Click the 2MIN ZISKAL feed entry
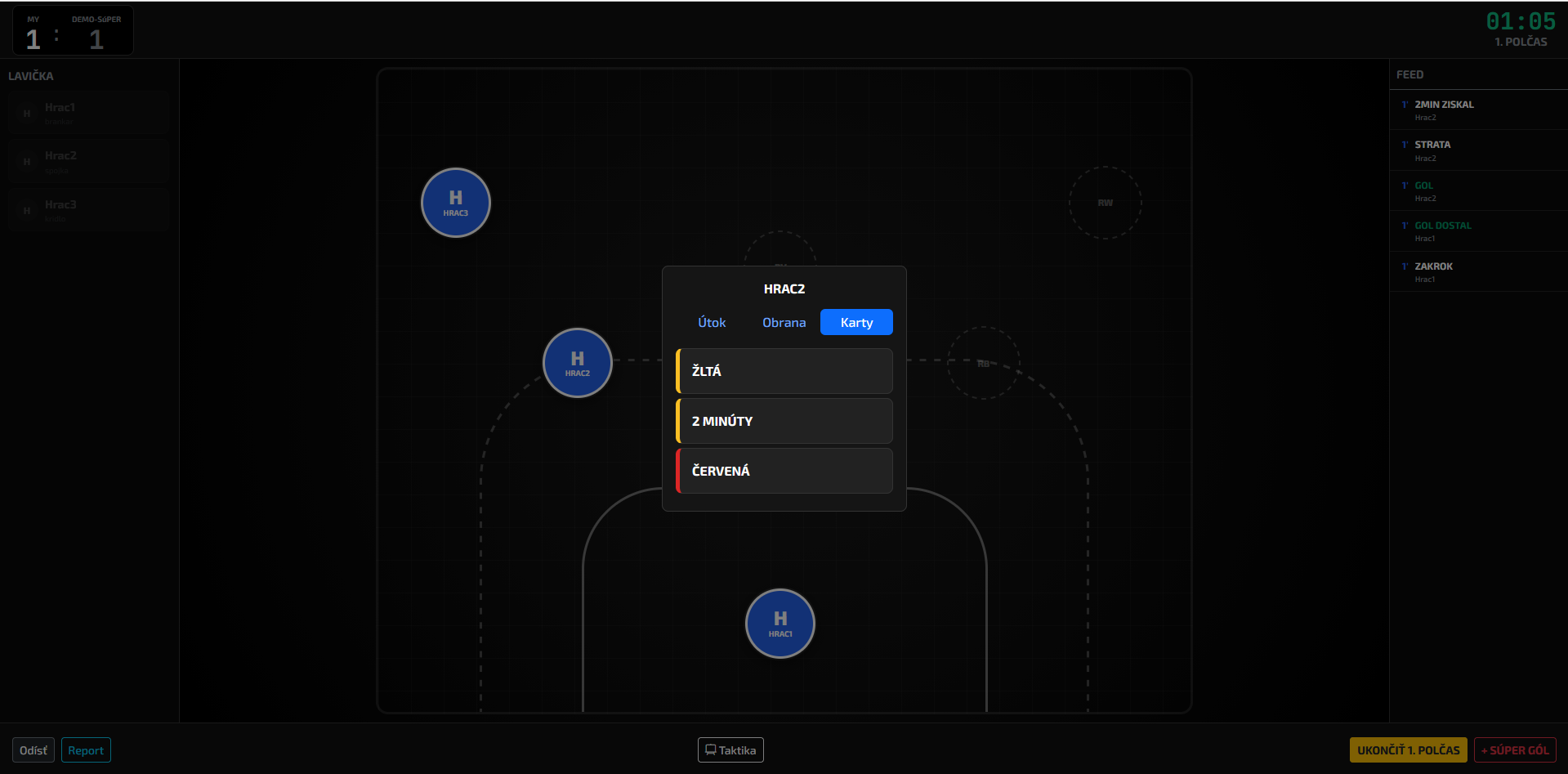The width and height of the screenshot is (1568, 774). pyautogui.click(x=1478, y=110)
